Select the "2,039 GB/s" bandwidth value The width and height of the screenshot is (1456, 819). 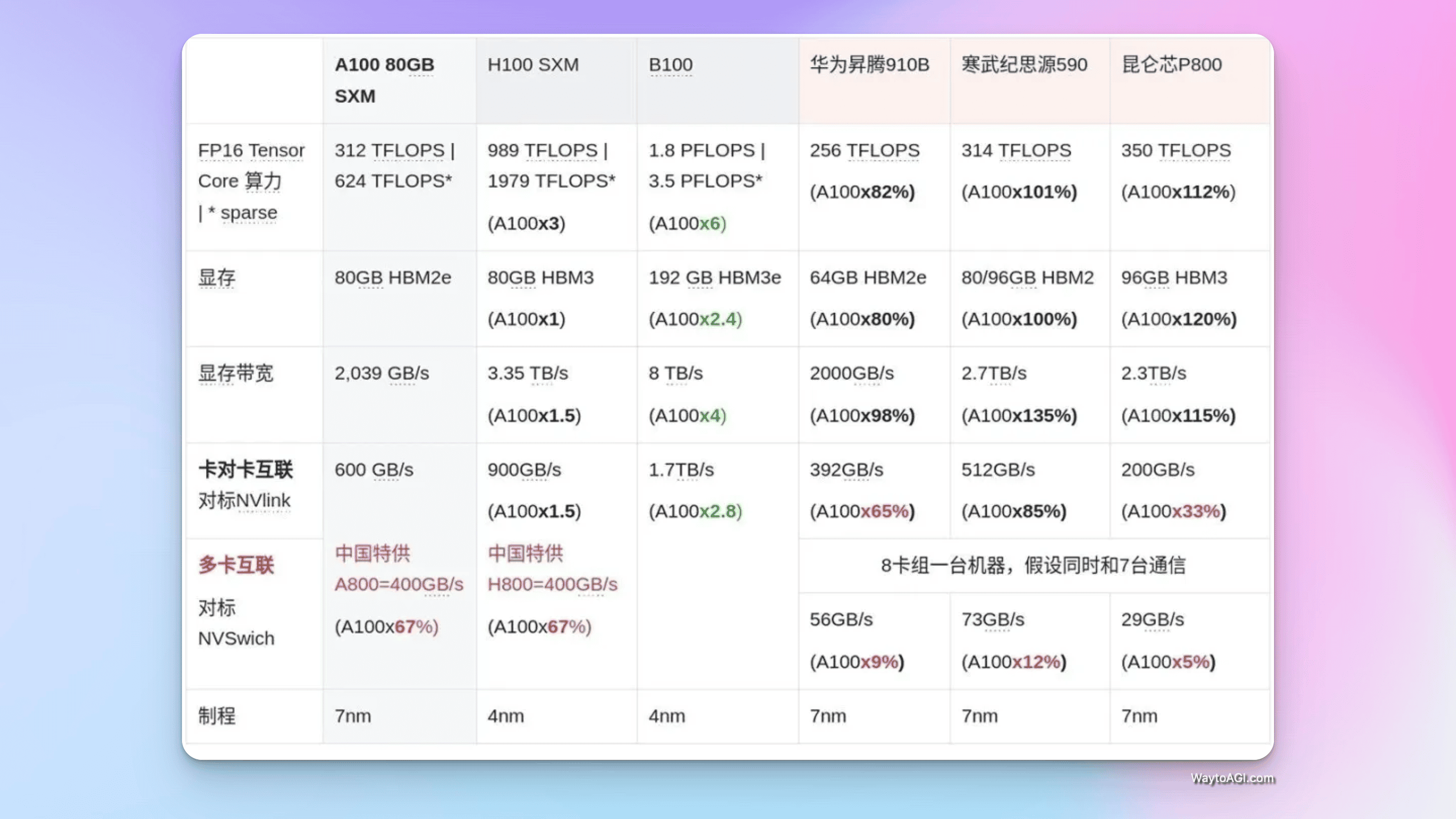click(x=382, y=373)
